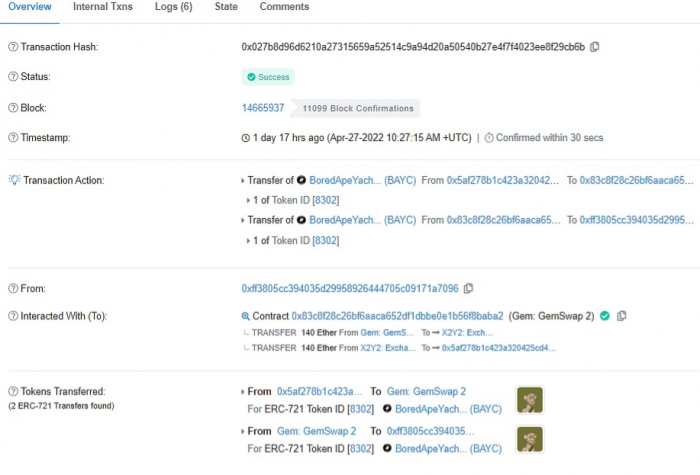Select '2 ERC-721 Transfers found' text
700x475 pixels.
[x=61, y=406]
